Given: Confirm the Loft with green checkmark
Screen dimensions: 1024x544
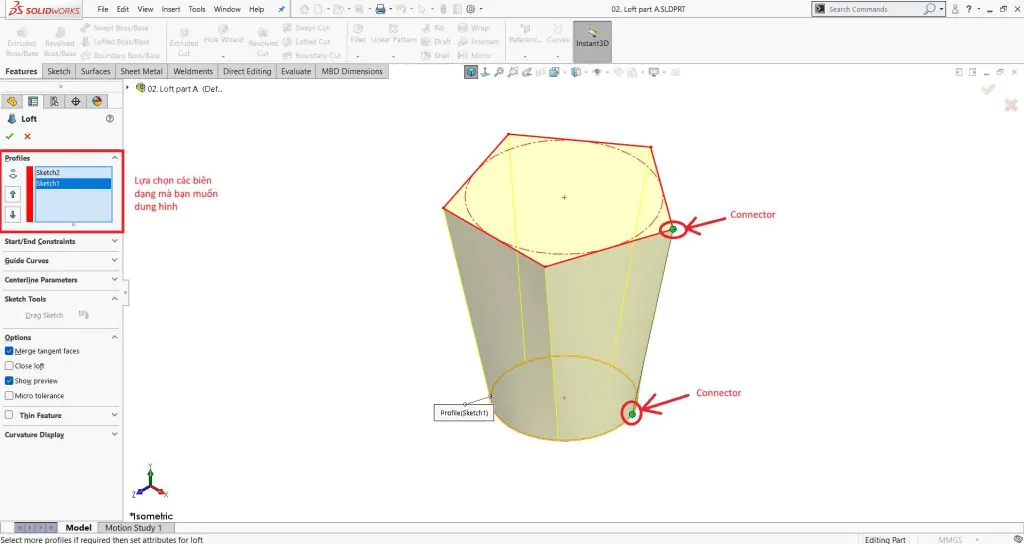Looking at the screenshot, I should point(9,136).
